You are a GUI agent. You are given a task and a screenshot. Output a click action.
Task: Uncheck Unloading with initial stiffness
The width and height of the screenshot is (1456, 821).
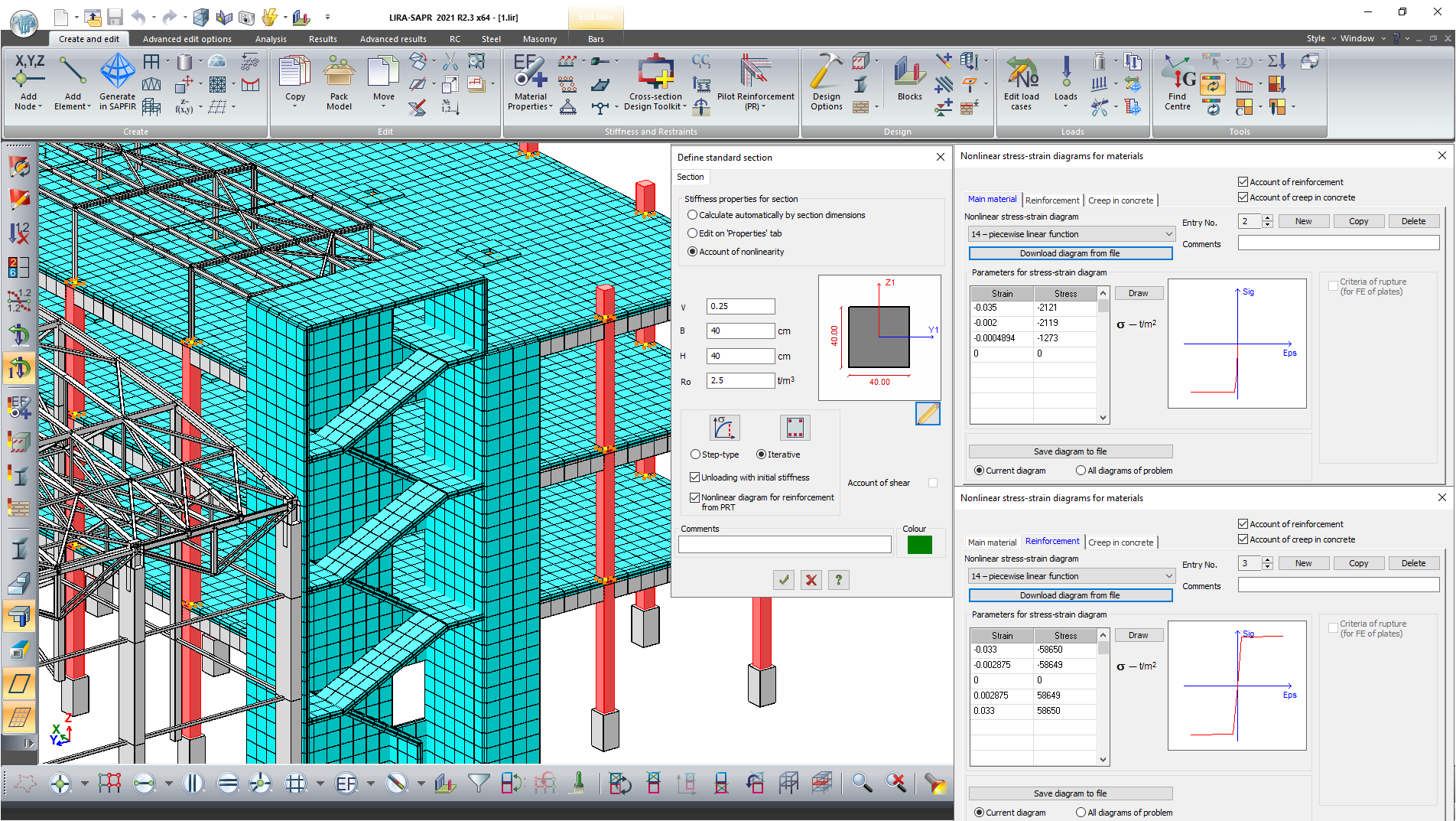(x=695, y=477)
